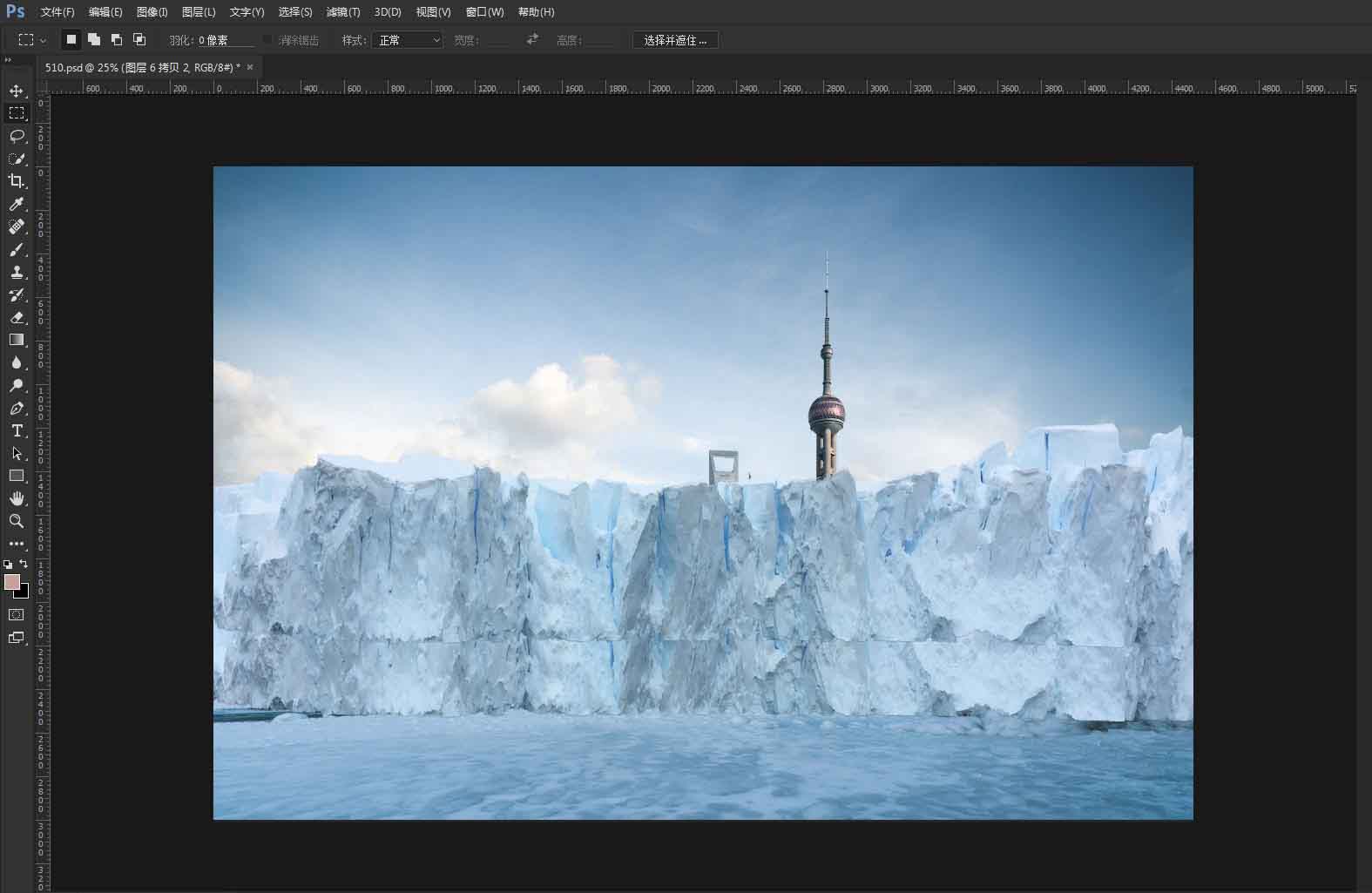Image resolution: width=1372 pixels, height=893 pixels.
Task: Select the Crop tool
Action: pos(17,181)
